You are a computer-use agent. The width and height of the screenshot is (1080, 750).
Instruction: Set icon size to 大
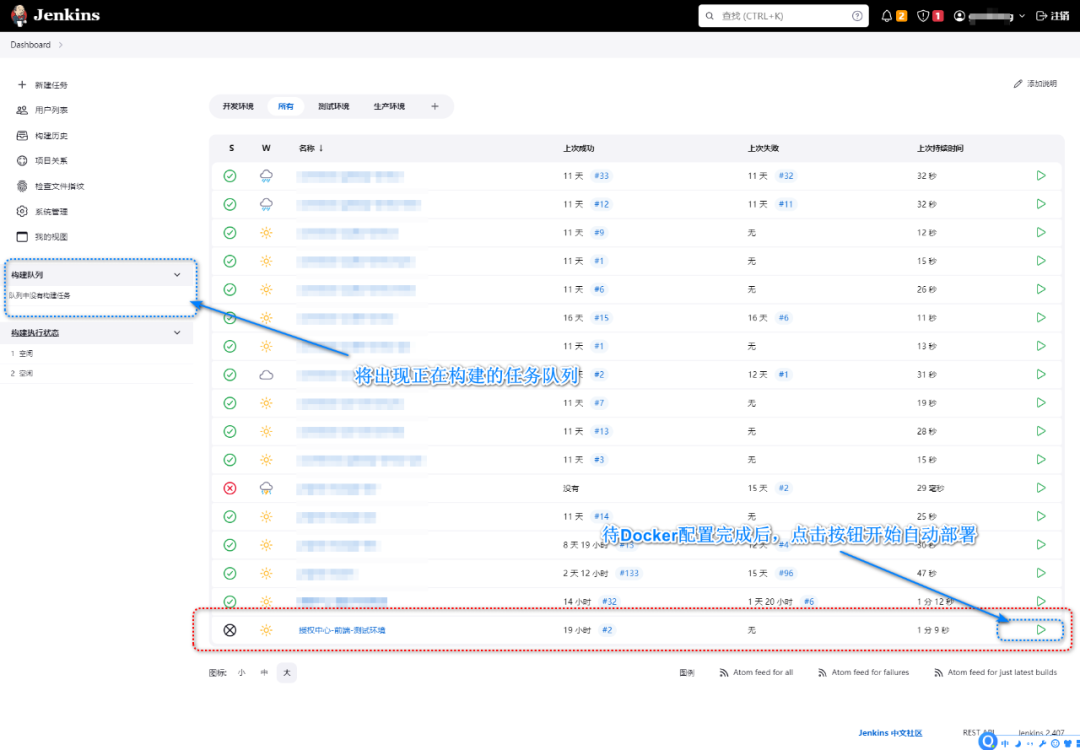pos(287,672)
